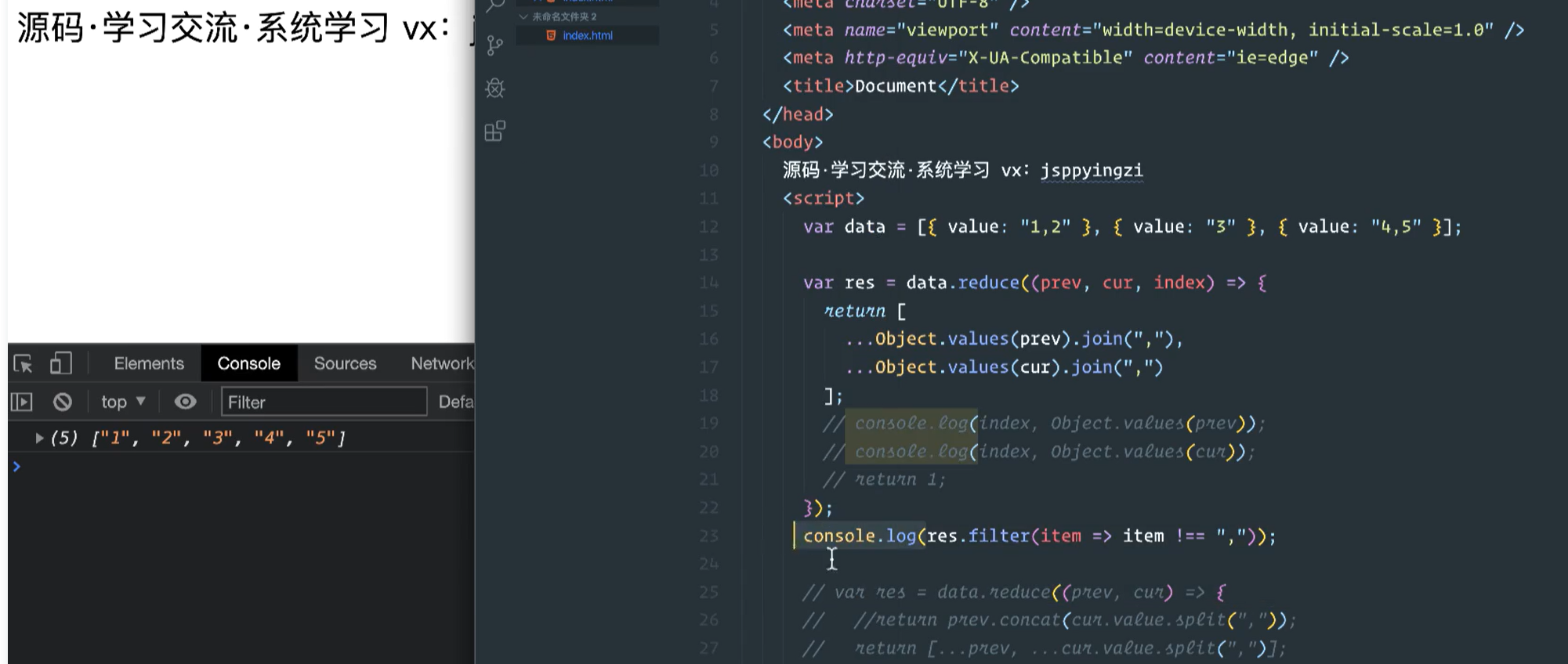
Task: Click jsppyingzi text on line 10
Action: click(1092, 170)
